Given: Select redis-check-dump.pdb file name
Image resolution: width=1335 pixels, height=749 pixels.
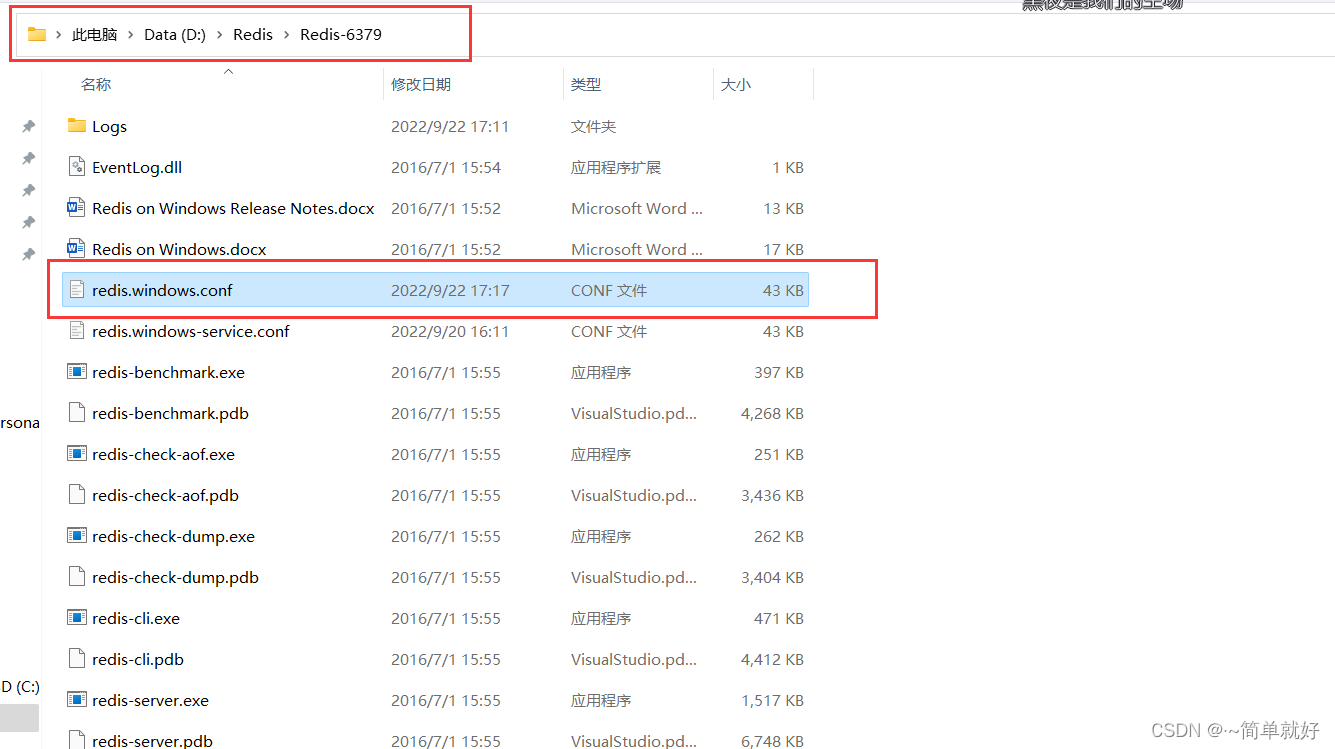Looking at the screenshot, I should click(175, 577).
